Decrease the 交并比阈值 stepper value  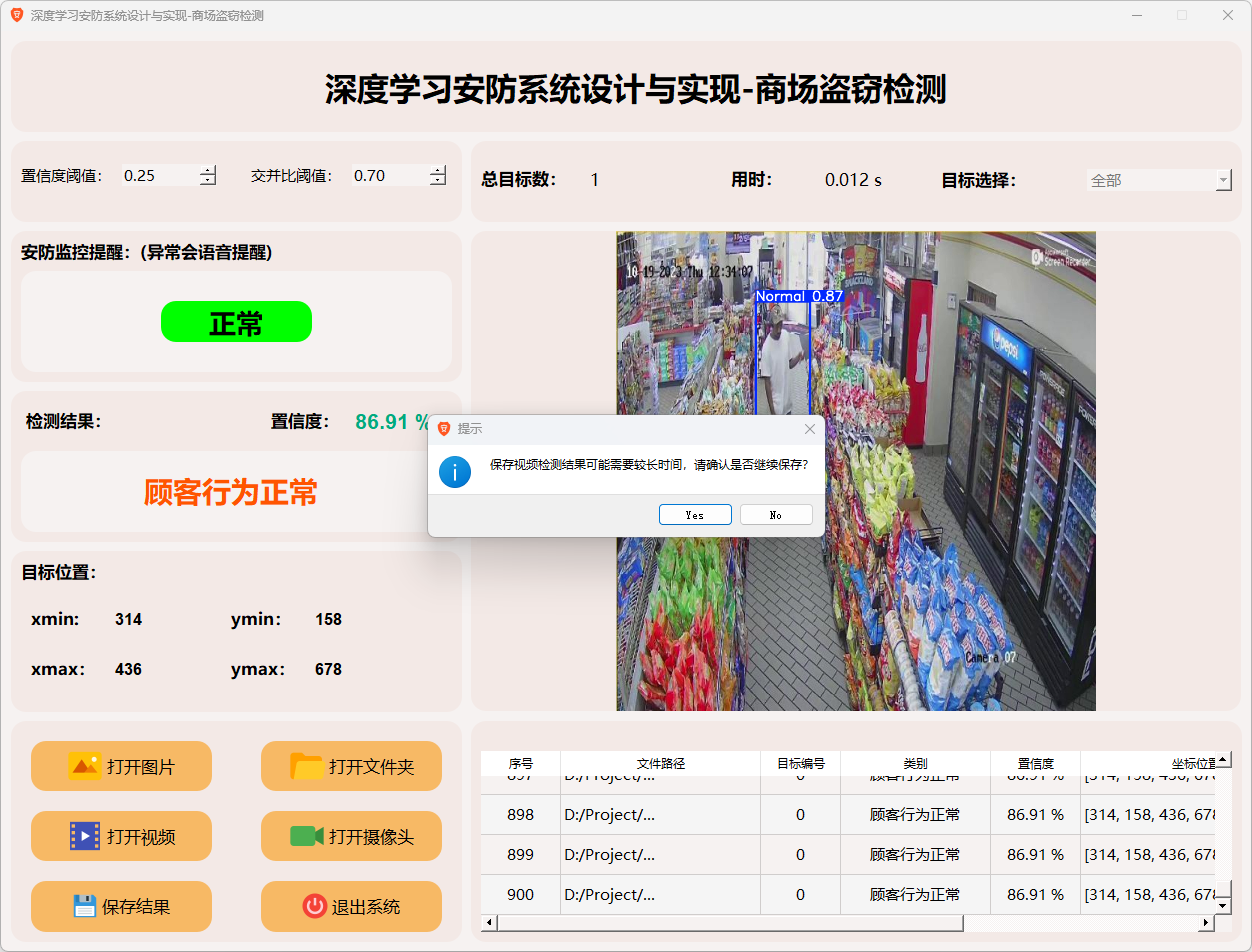click(x=438, y=181)
